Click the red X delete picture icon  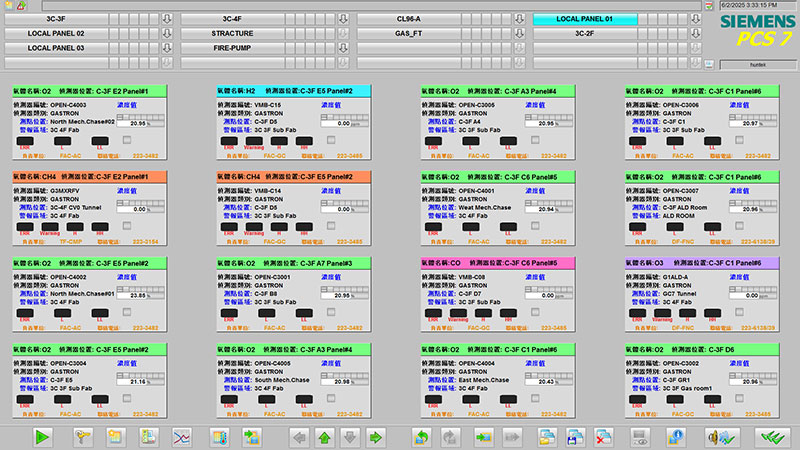603,437
